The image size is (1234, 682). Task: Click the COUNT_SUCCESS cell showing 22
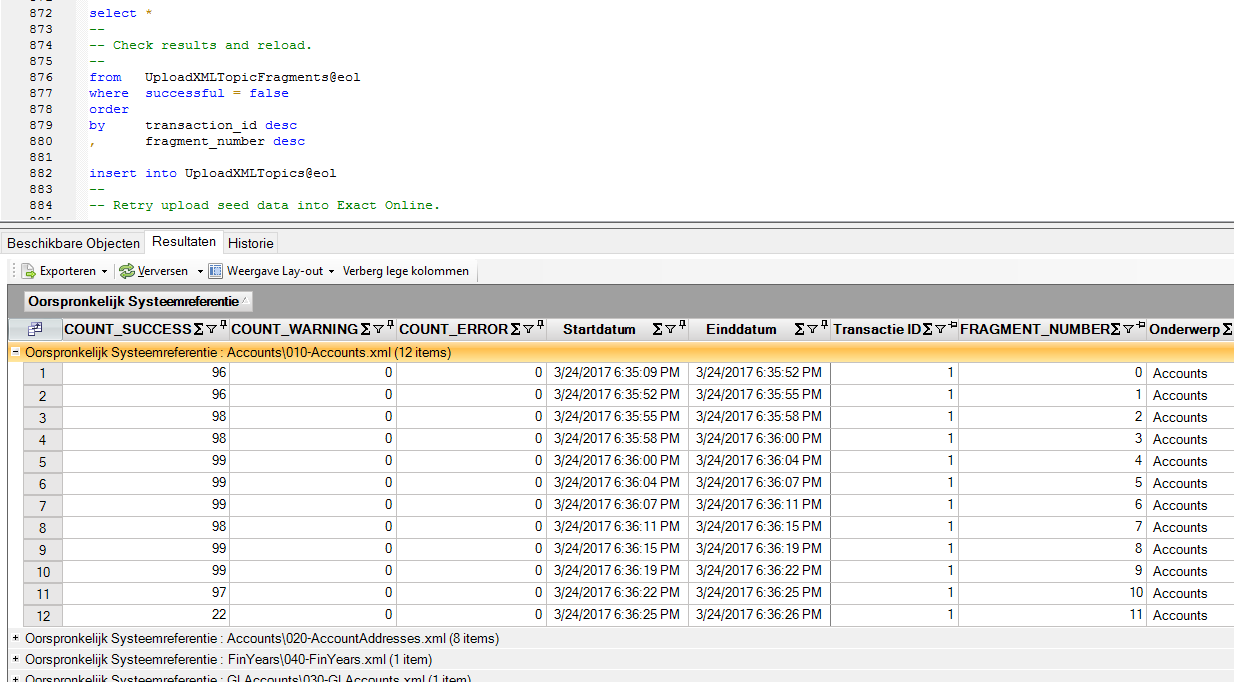tap(146, 615)
